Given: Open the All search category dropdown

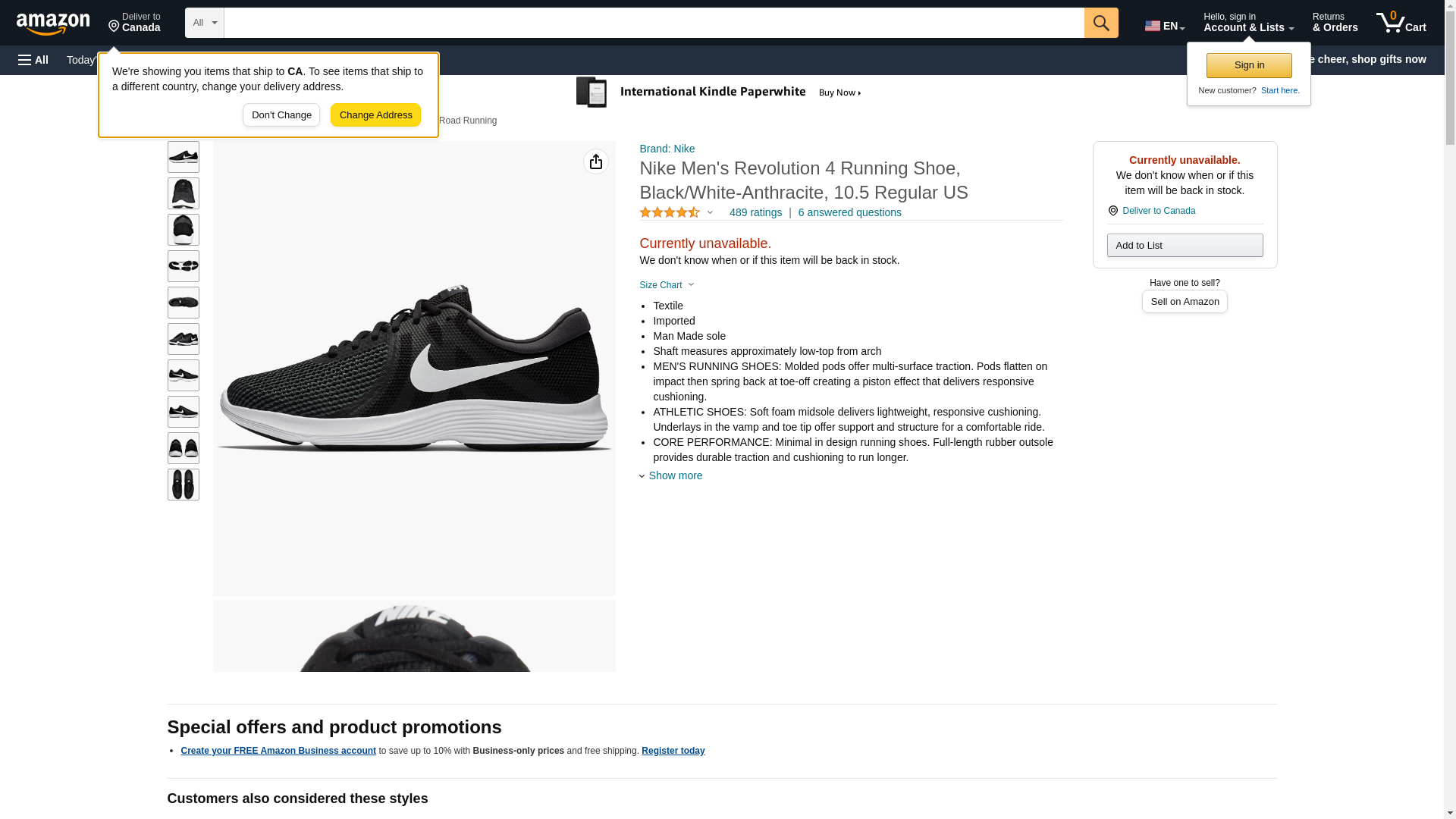Looking at the screenshot, I should pos(204,23).
